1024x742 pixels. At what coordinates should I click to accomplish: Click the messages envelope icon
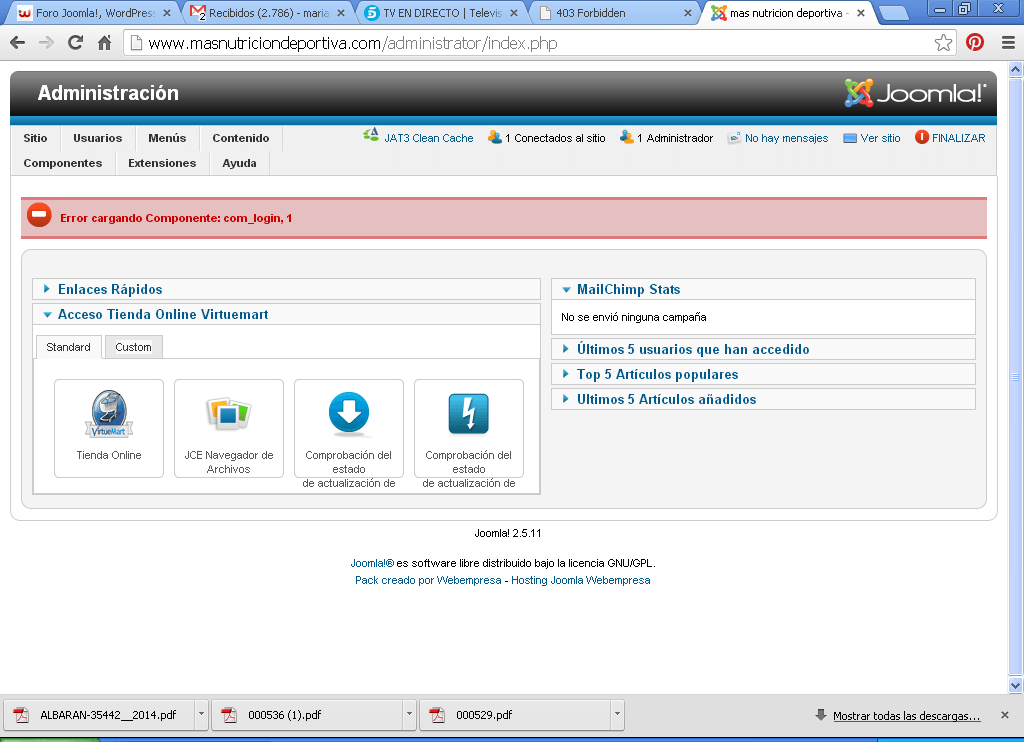734,138
